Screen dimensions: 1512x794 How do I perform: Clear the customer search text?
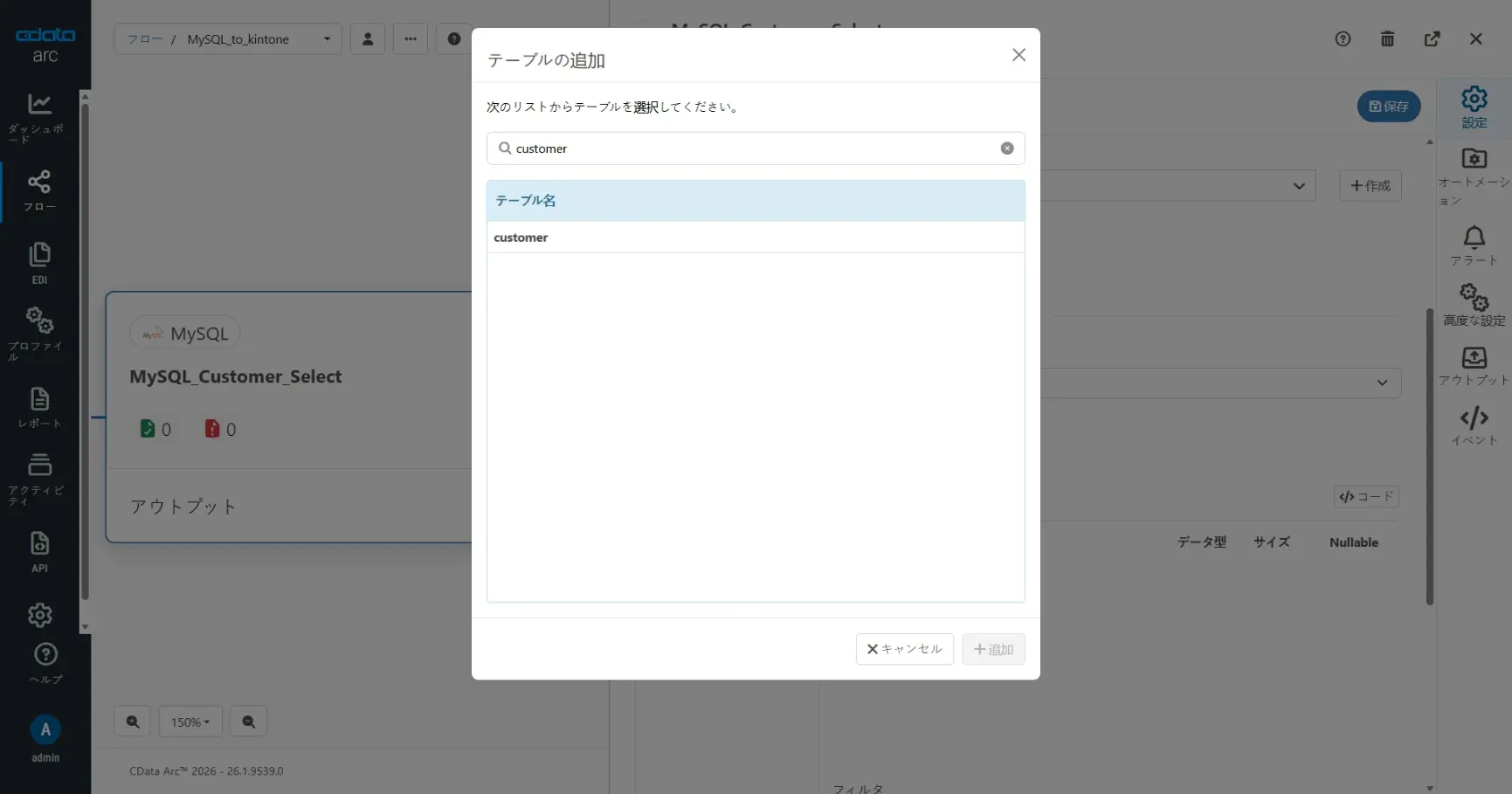coord(1006,148)
